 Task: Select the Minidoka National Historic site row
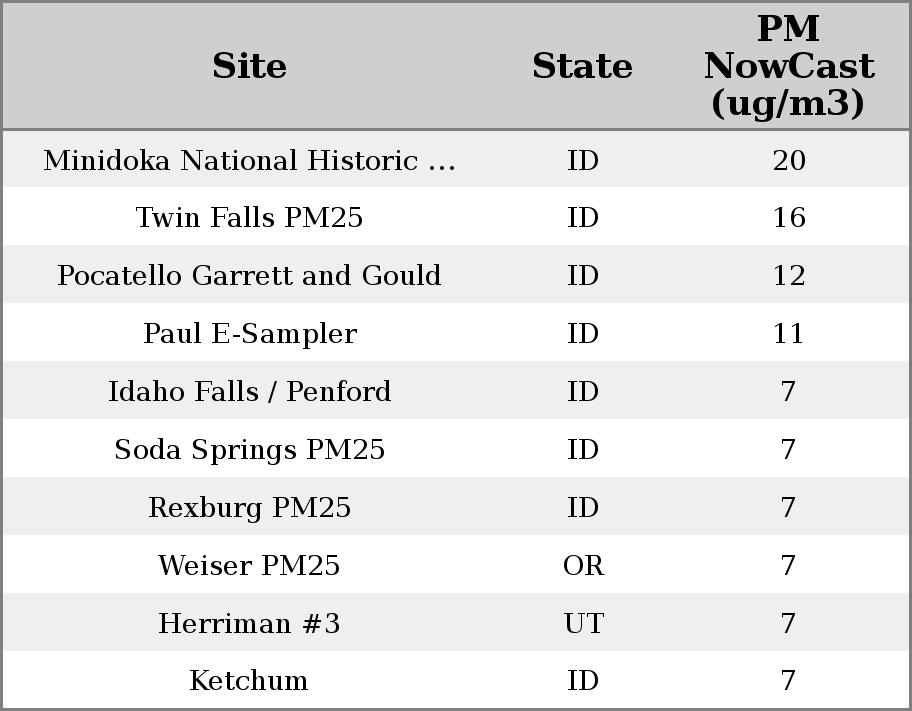coord(249,161)
